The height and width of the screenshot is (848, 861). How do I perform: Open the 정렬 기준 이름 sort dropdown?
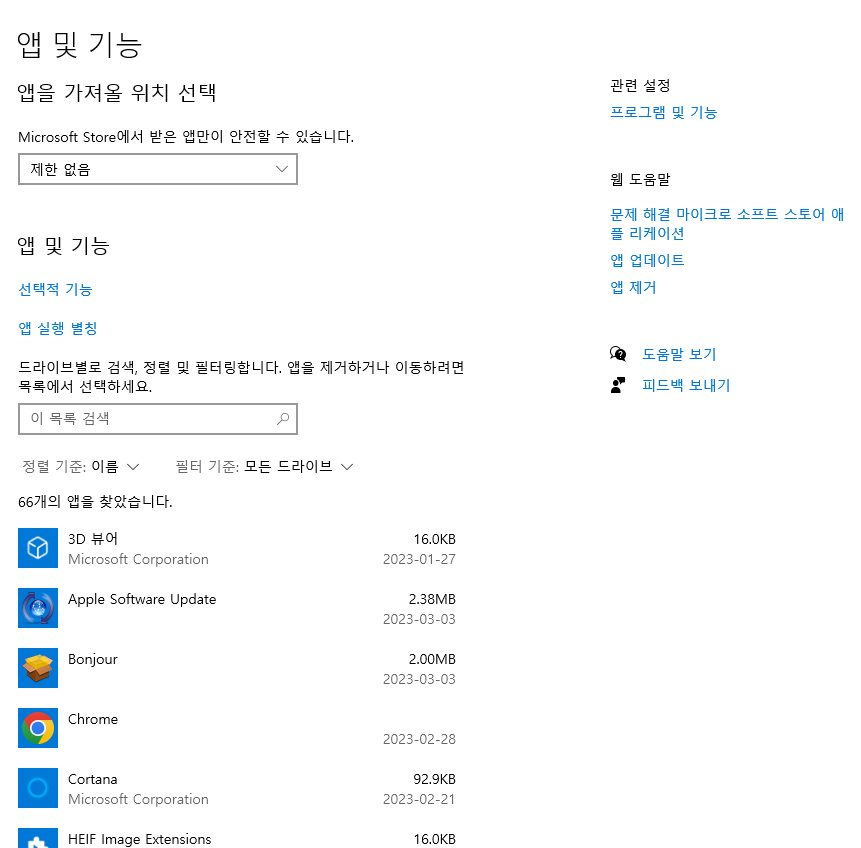pyautogui.click(x=80, y=467)
